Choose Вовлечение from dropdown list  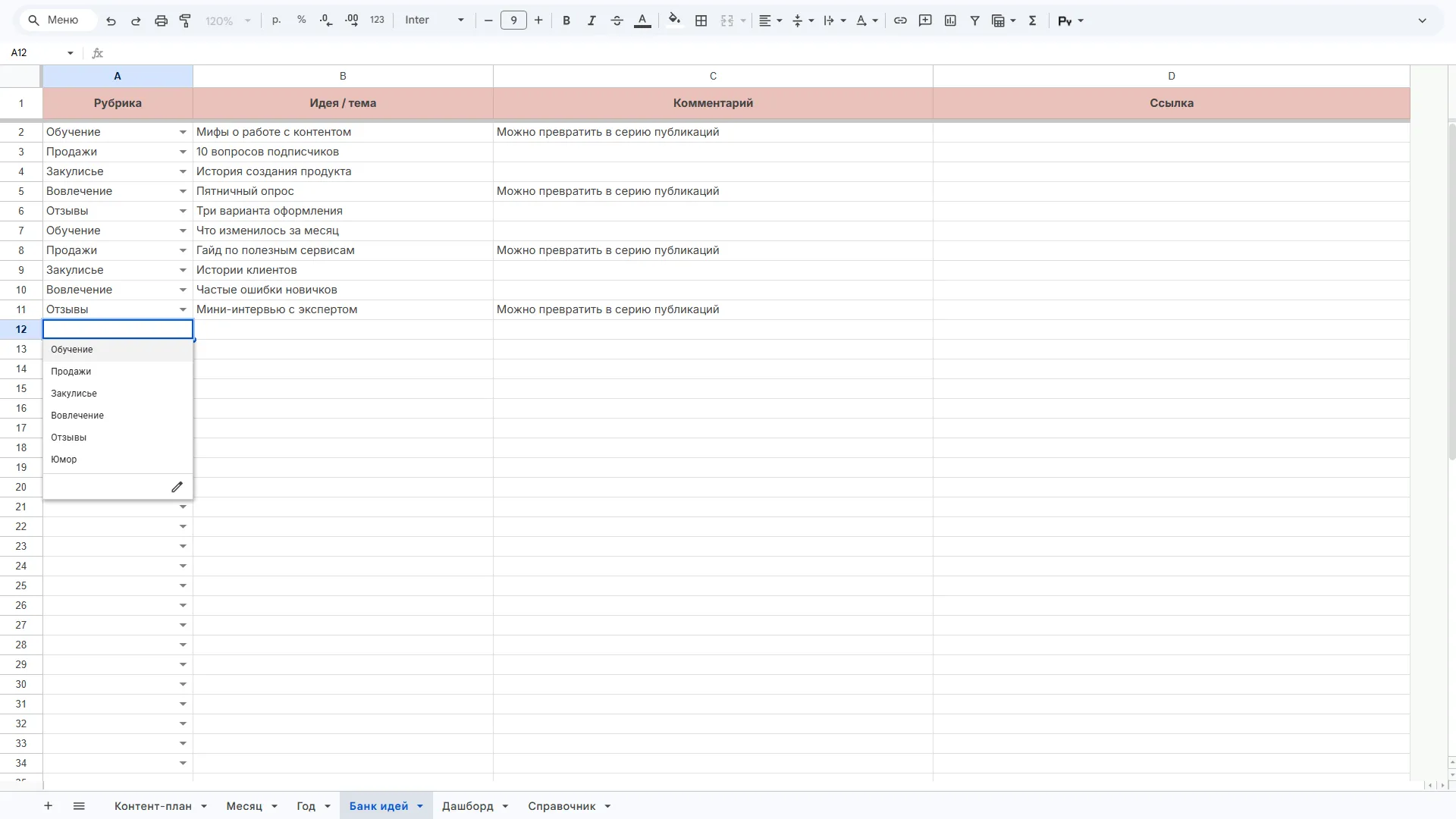(x=118, y=416)
